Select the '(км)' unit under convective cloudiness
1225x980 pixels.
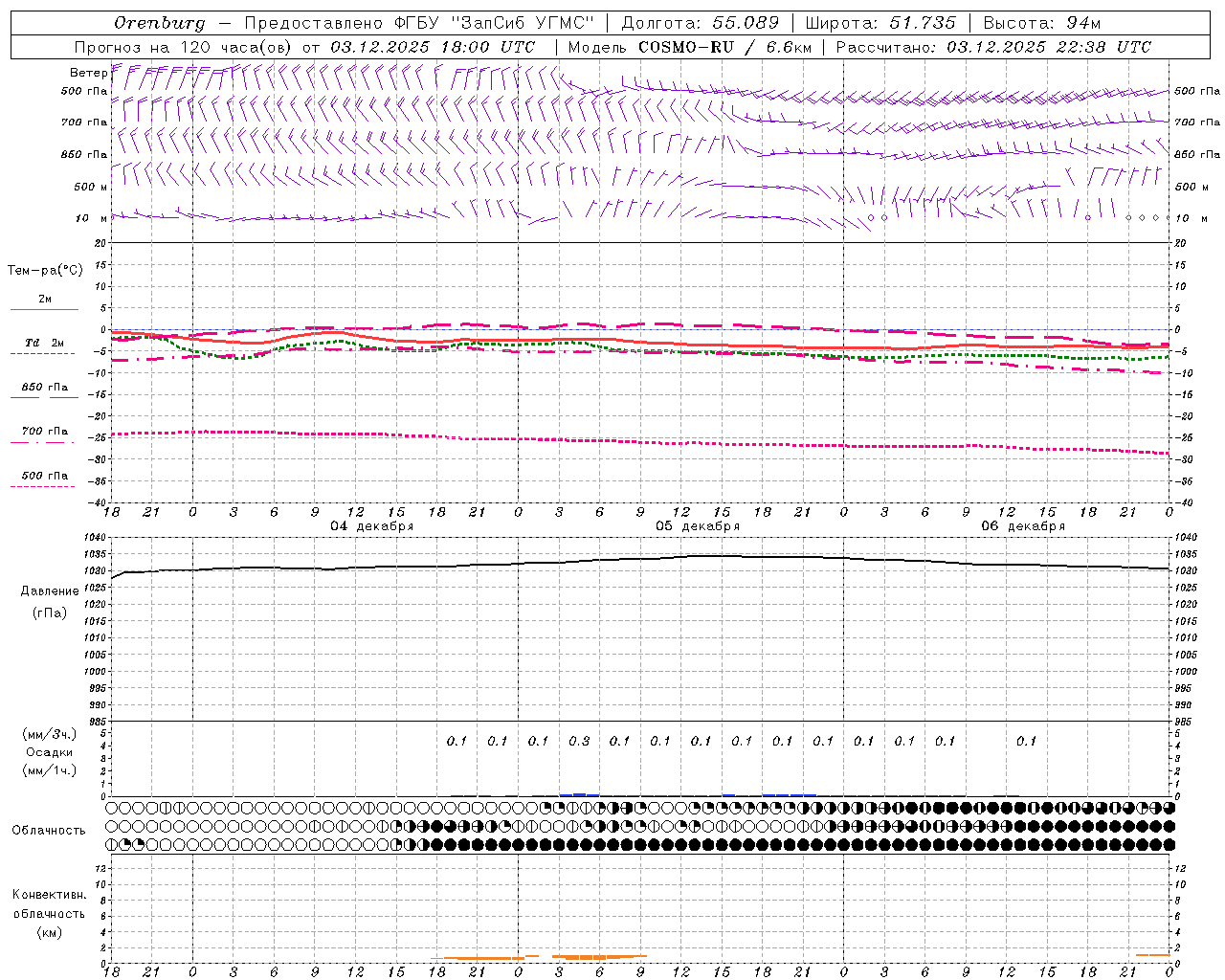click(50, 932)
